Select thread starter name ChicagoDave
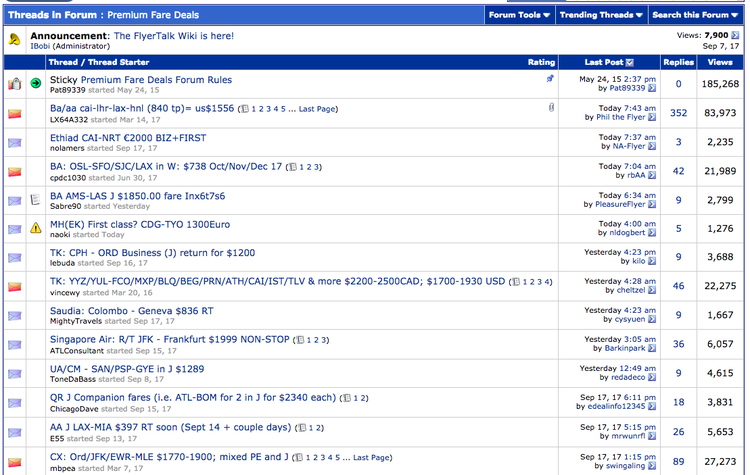Screen dimensions: 750x475 pyautogui.click(x=74, y=409)
